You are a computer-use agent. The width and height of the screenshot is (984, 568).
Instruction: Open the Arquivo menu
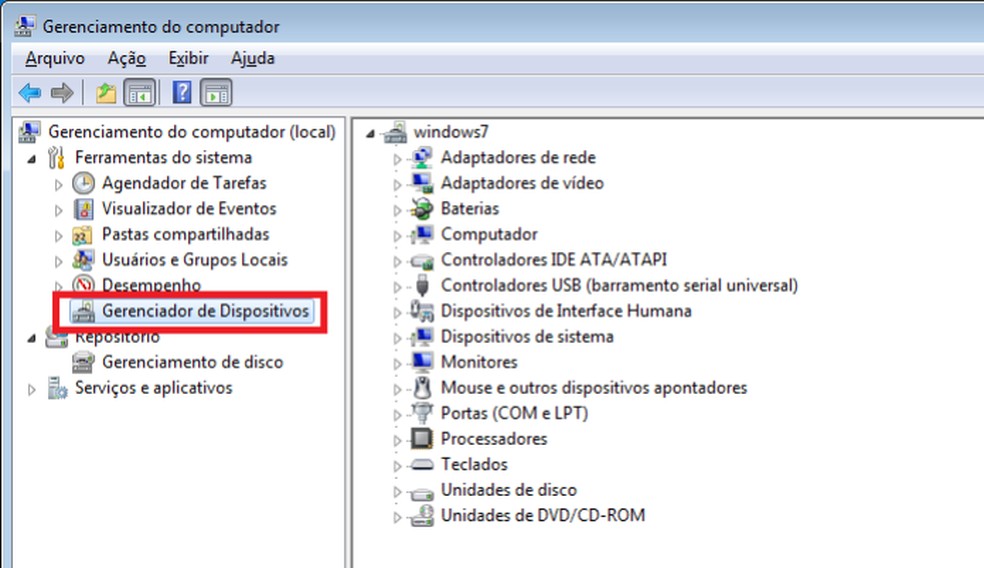pyautogui.click(x=55, y=58)
